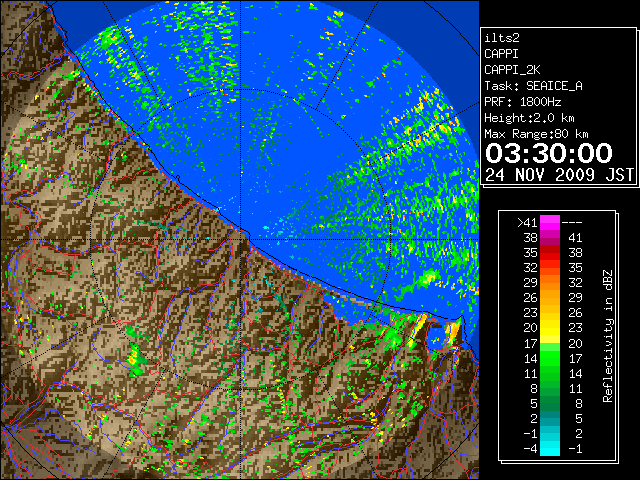Click the '---' legend upper bound
640x480 pixels.
coord(572,223)
